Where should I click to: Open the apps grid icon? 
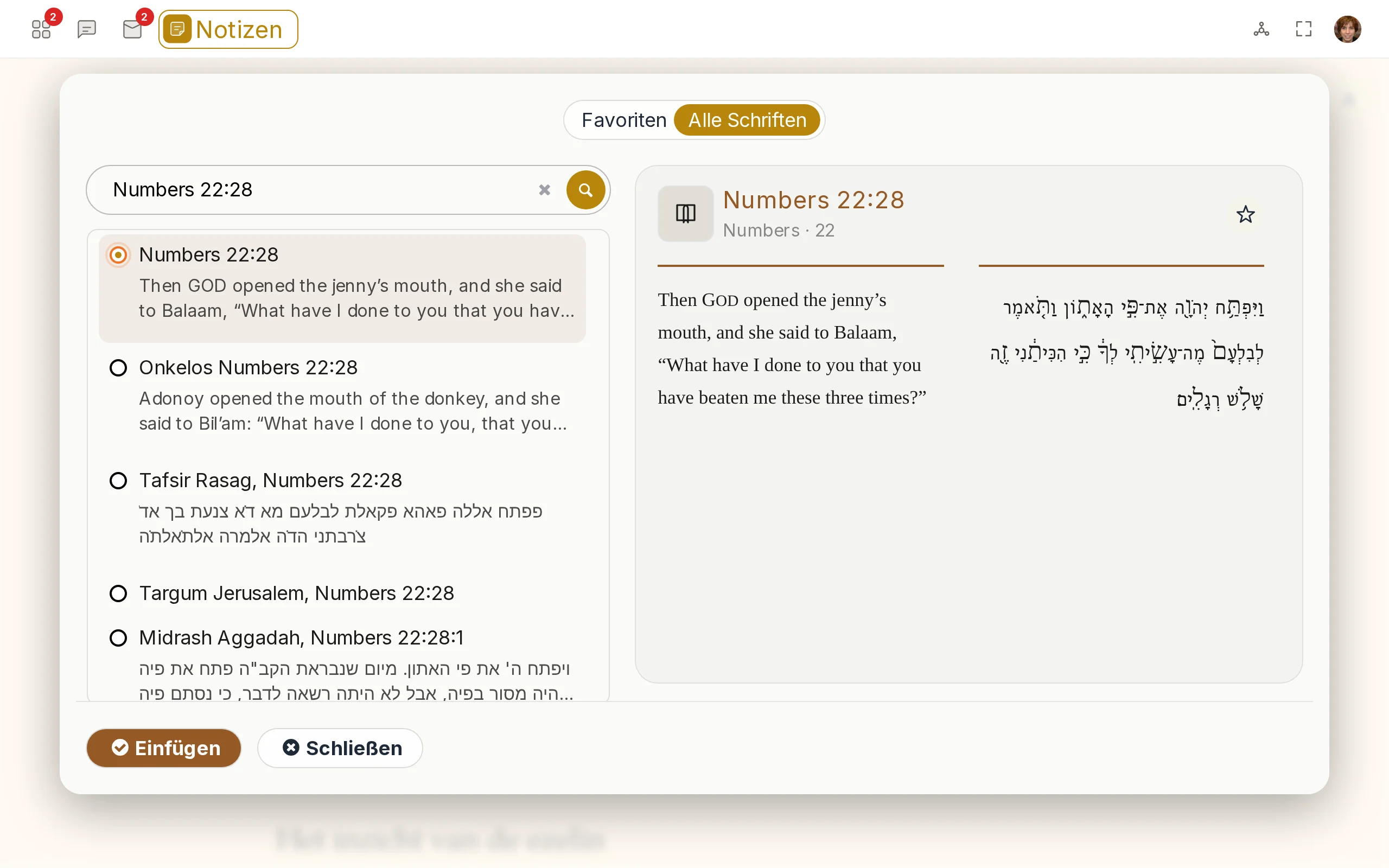pos(41,29)
